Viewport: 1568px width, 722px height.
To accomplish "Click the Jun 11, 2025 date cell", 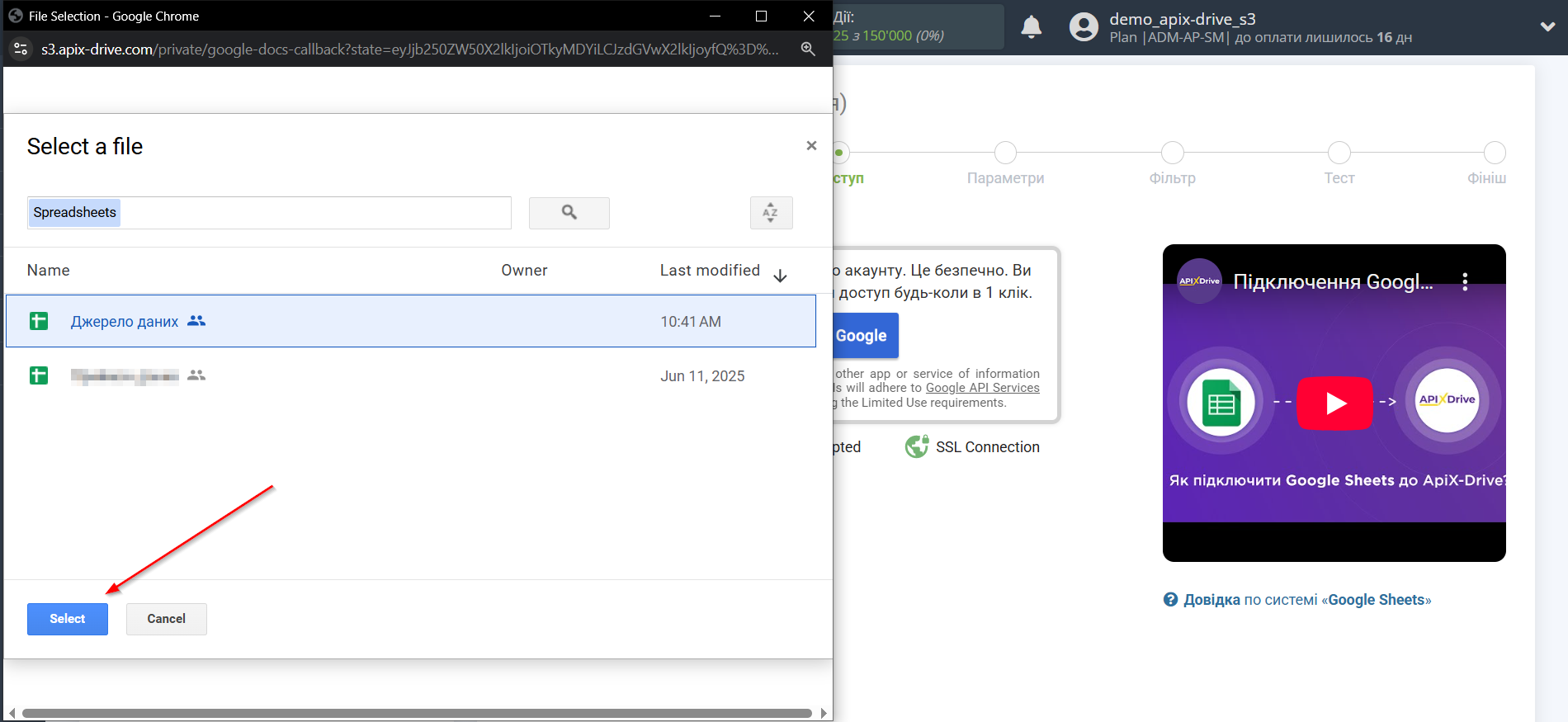I will [x=702, y=376].
